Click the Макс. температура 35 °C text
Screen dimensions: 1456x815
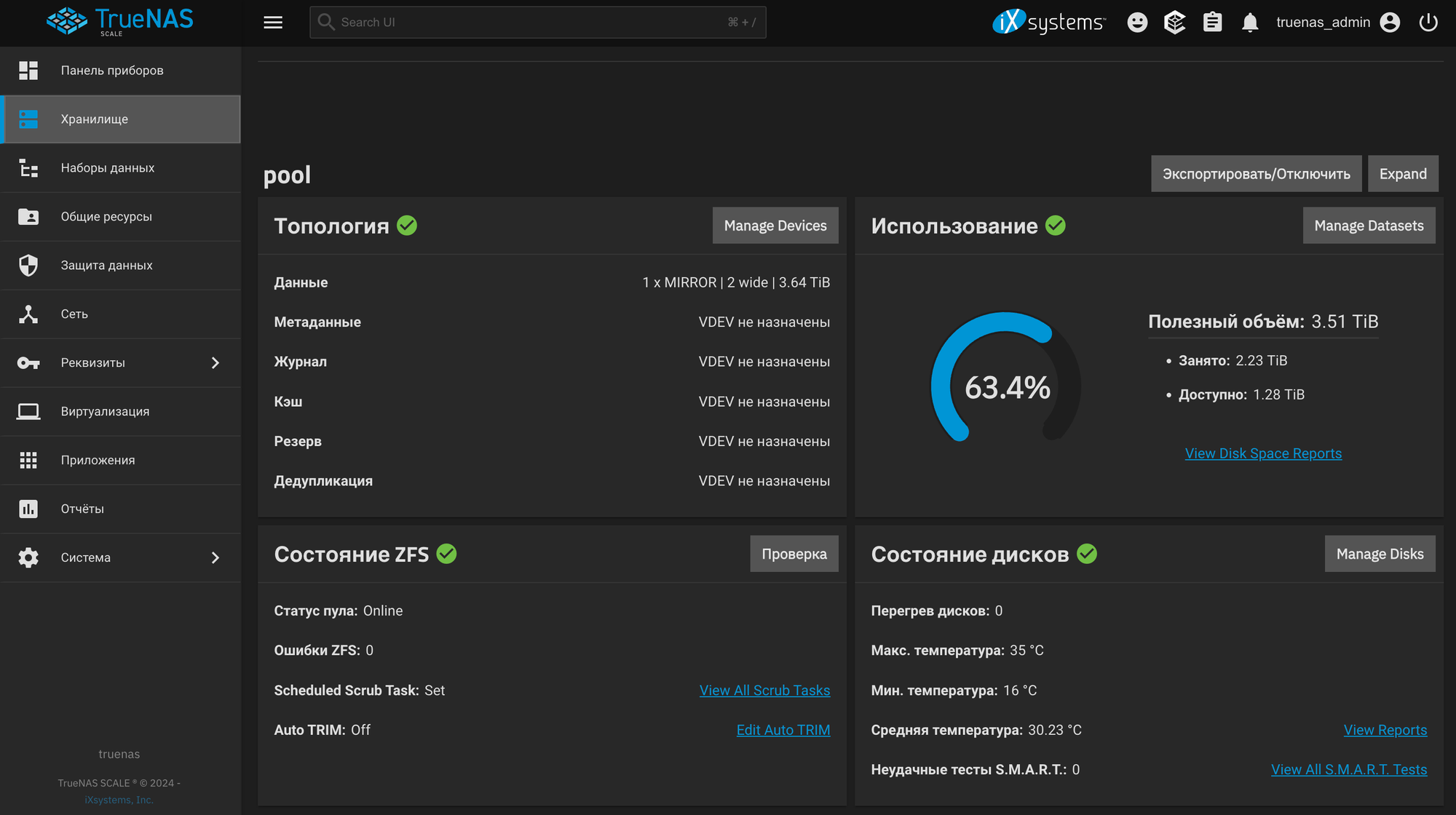pos(957,651)
